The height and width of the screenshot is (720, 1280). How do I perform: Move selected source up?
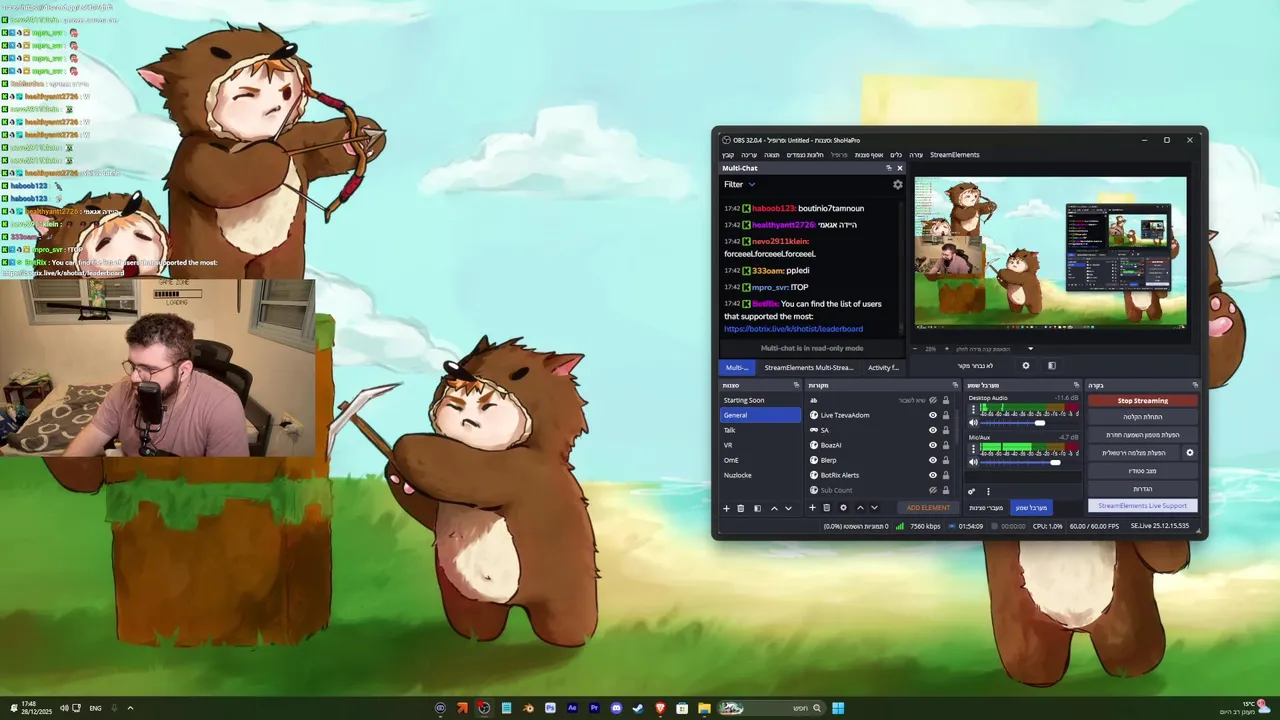(860, 508)
